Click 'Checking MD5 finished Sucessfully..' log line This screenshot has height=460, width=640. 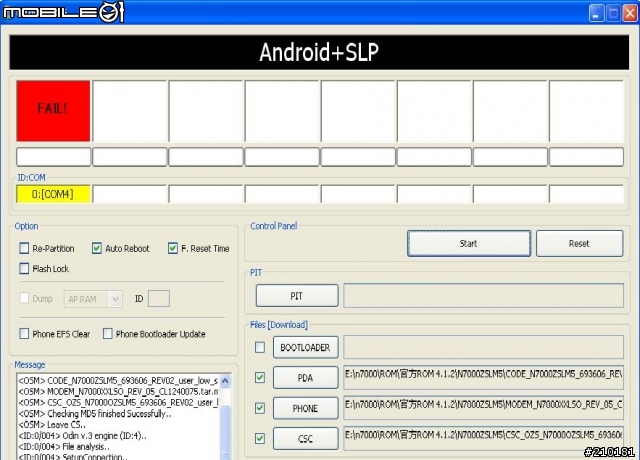95,413
